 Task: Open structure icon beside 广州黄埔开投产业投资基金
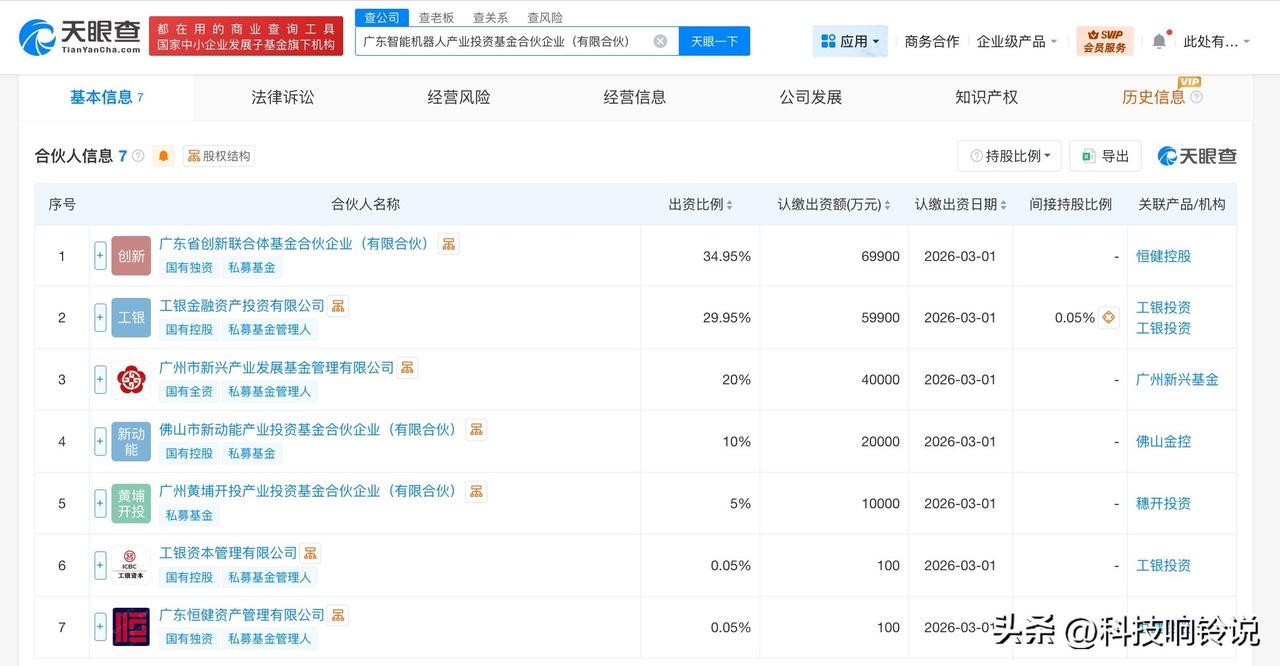point(476,492)
